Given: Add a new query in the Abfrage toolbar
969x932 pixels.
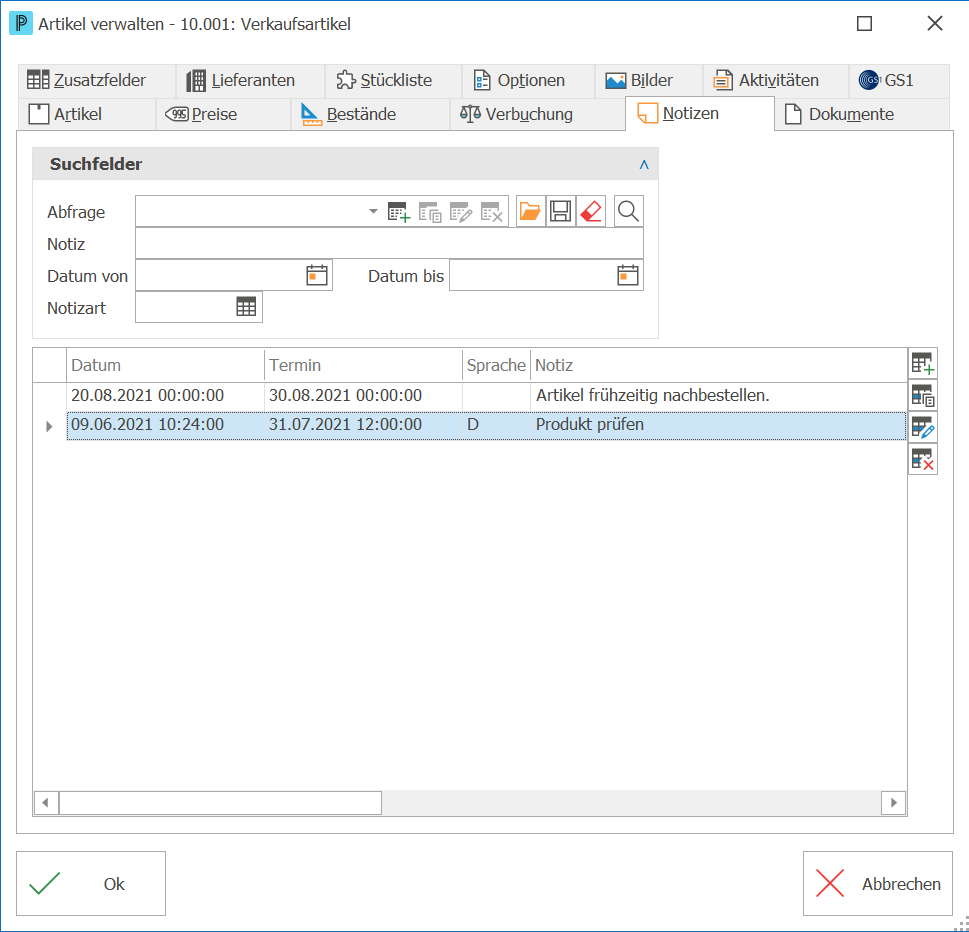Looking at the screenshot, I should 399,212.
